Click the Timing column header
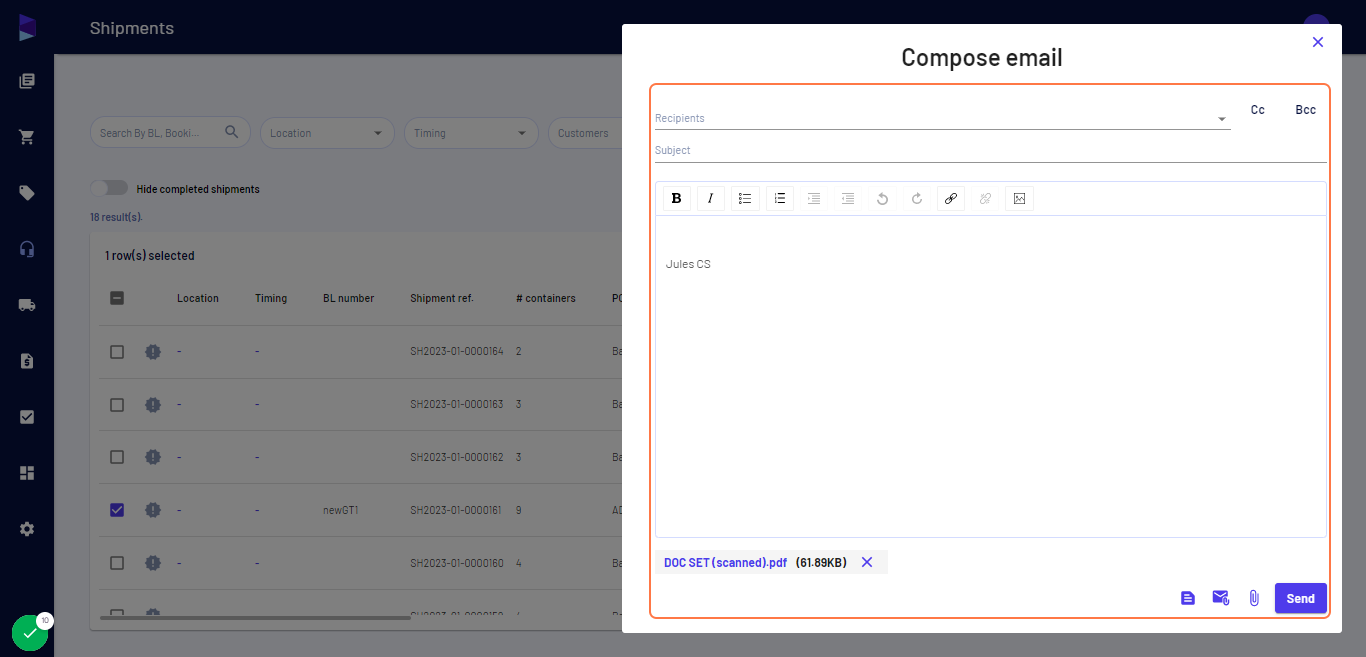Image resolution: width=1366 pixels, height=657 pixels. coord(271,298)
